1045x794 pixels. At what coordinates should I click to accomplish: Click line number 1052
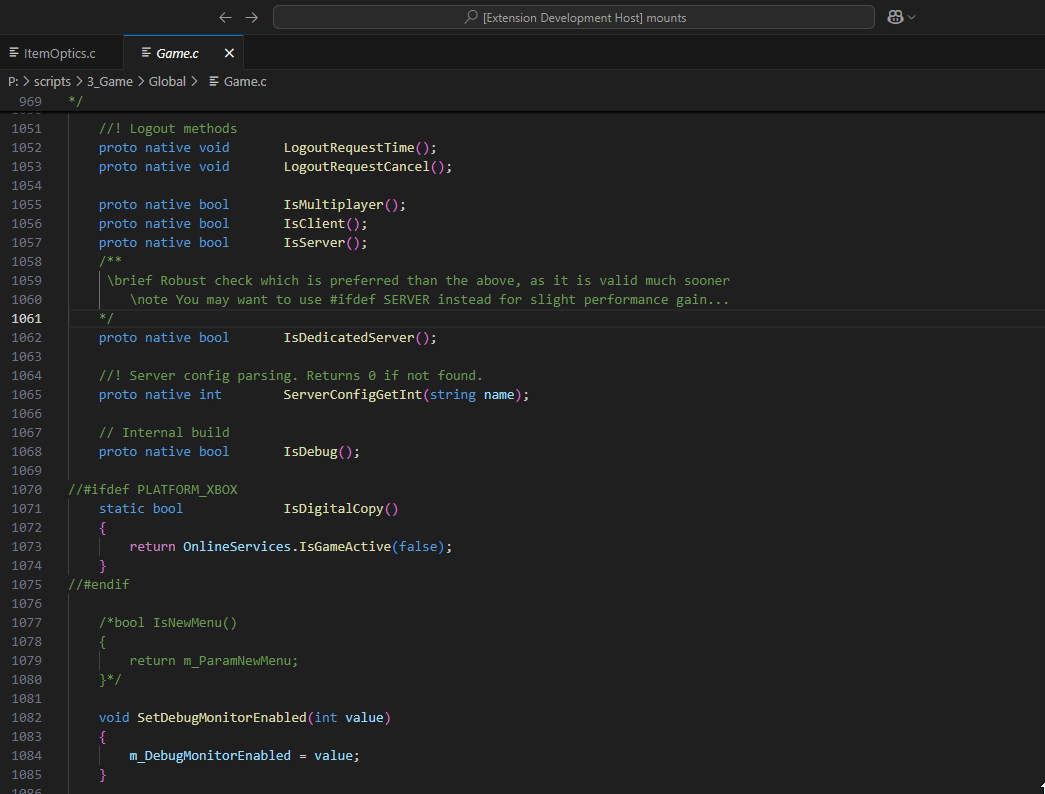[27, 147]
